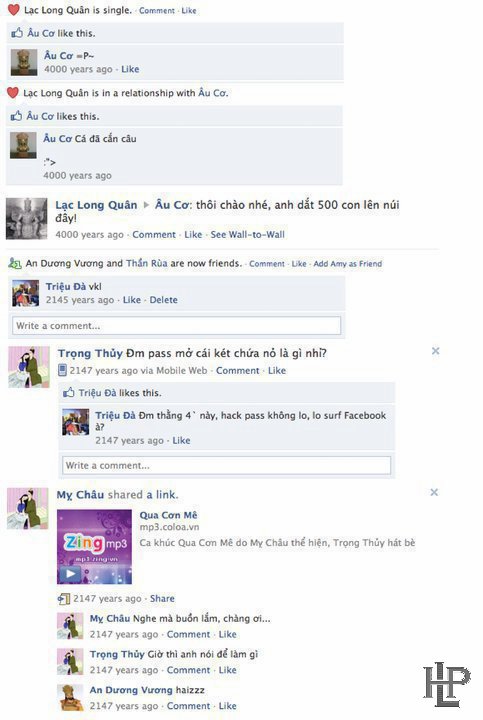
Task: Click Add Amy as Friend link
Action: (348, 264)
